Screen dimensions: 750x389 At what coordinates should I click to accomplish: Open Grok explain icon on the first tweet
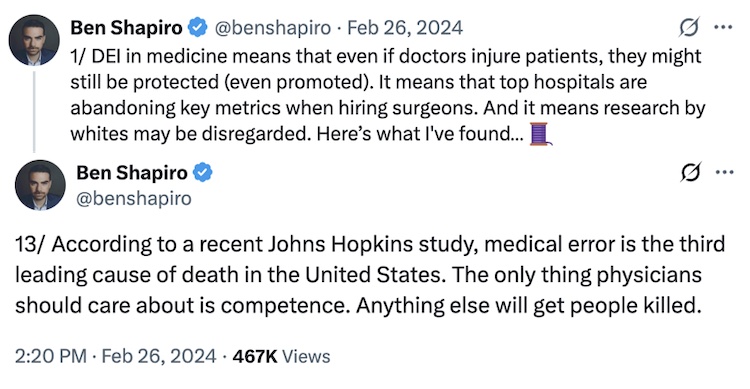(689, 27)
